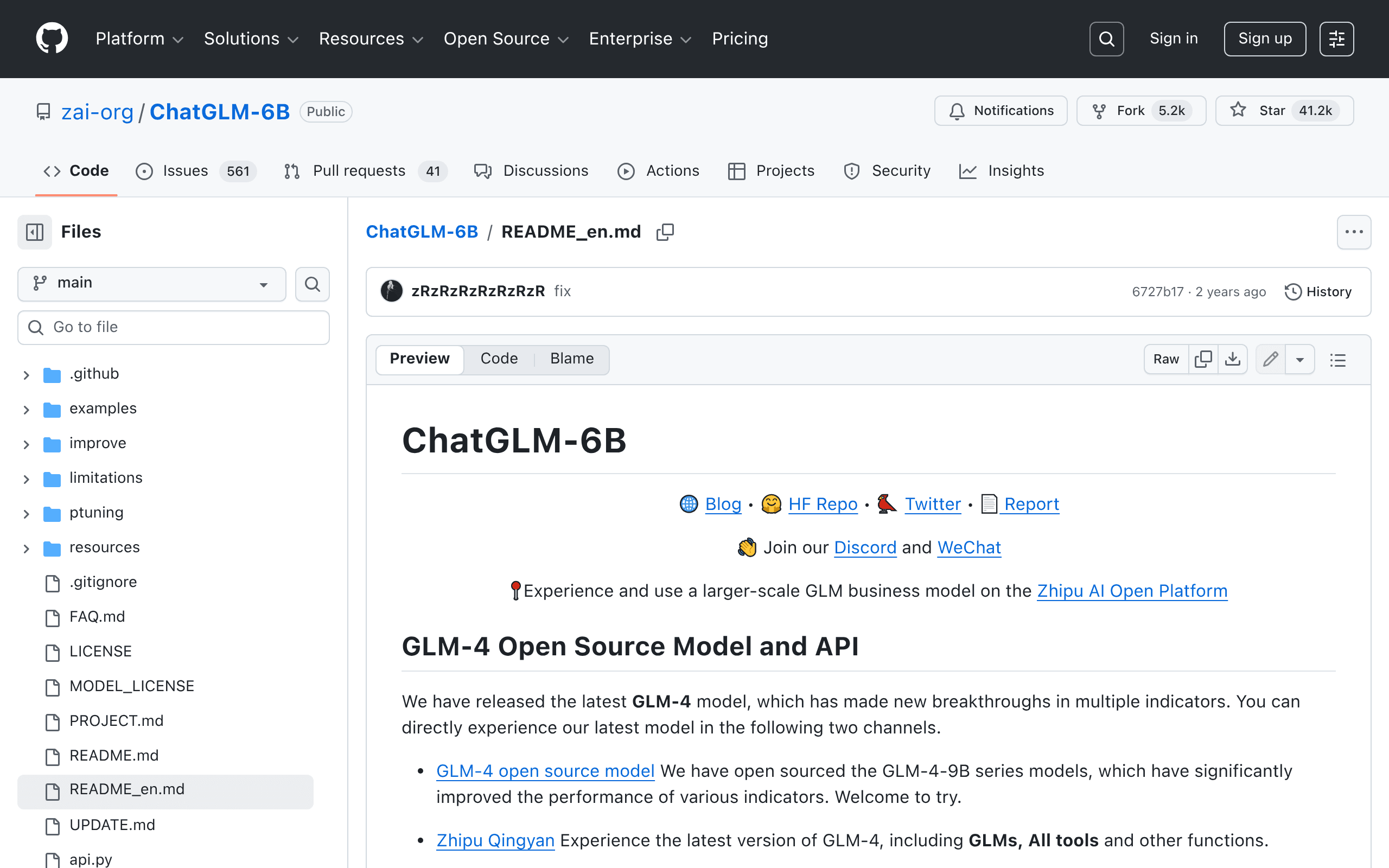Expand the Platform menu
Viewport: 1389px width, 868px height.
click(x=139, y=39)
